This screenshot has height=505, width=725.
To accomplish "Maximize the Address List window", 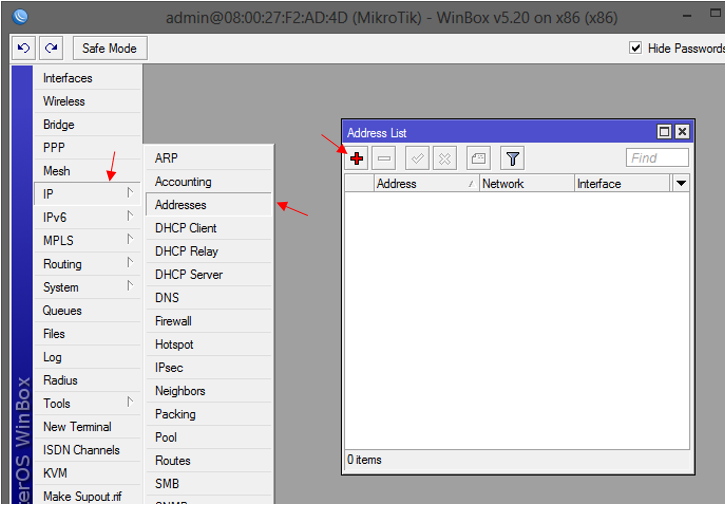I will click(x=664, y=132).
